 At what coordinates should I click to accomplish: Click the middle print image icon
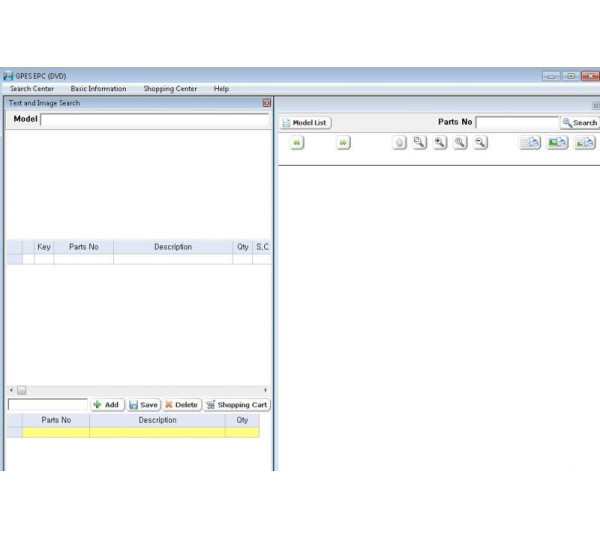(557, 143)
